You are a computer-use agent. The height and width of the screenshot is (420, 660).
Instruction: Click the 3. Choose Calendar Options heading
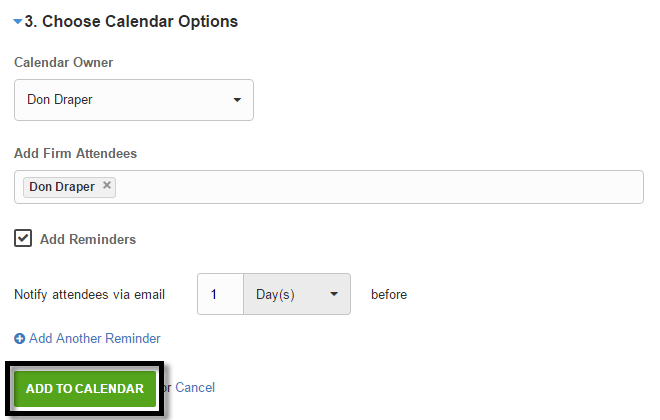[131, 21]
